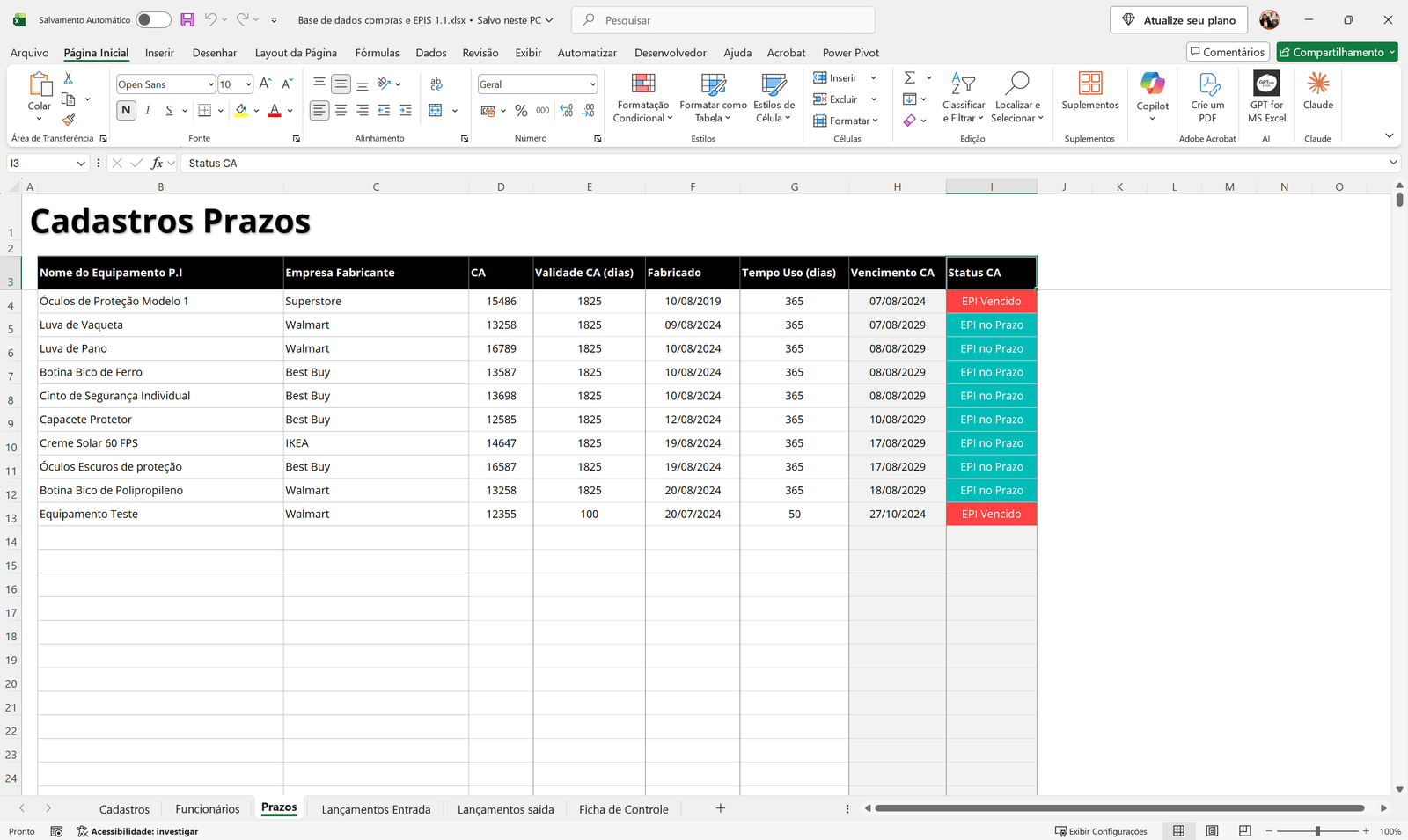
Task: Open the font size dropdown
Action: (249, 84)
